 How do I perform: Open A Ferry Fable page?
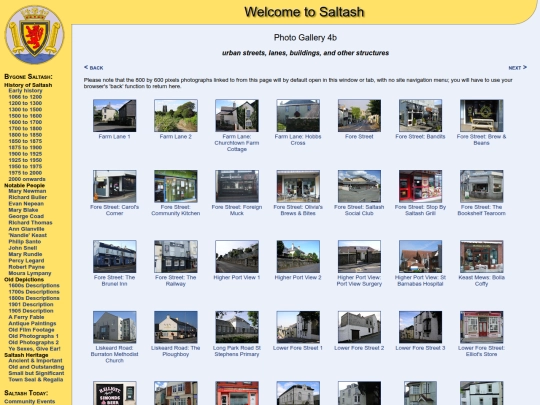click(x=26, y=317)
